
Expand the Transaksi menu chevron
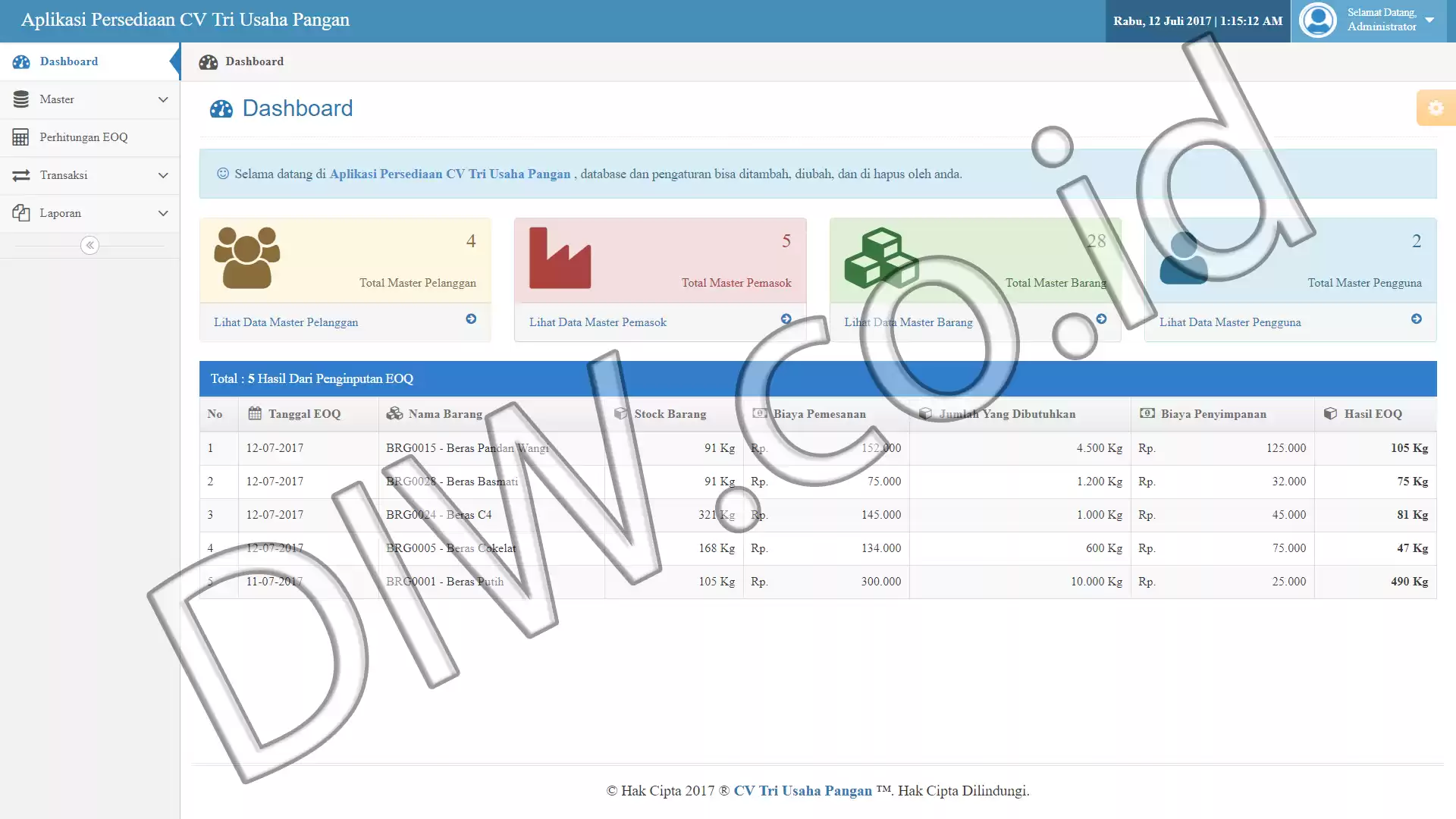163,175
